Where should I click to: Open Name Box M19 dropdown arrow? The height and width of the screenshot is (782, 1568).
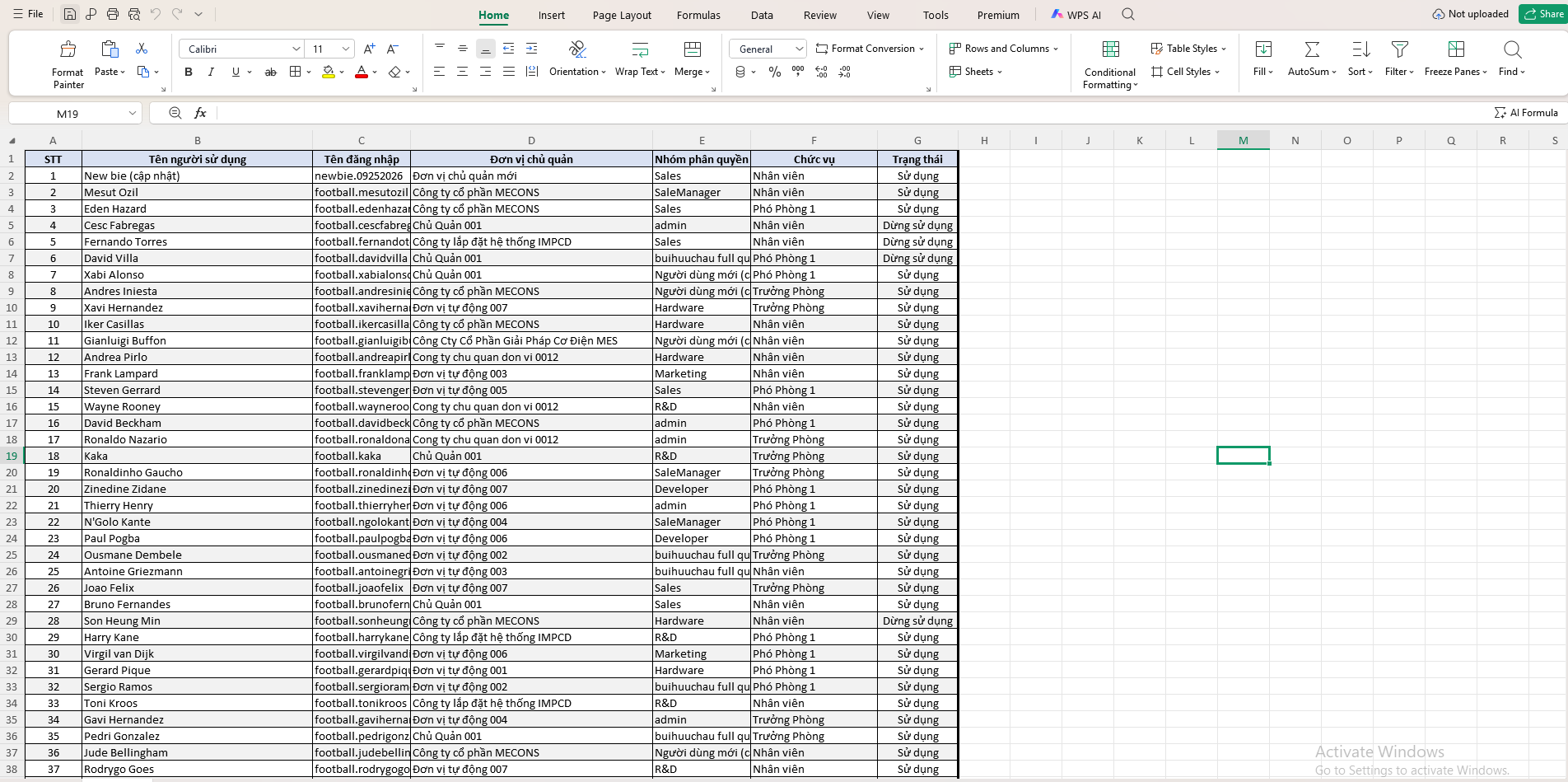(132, 113)
